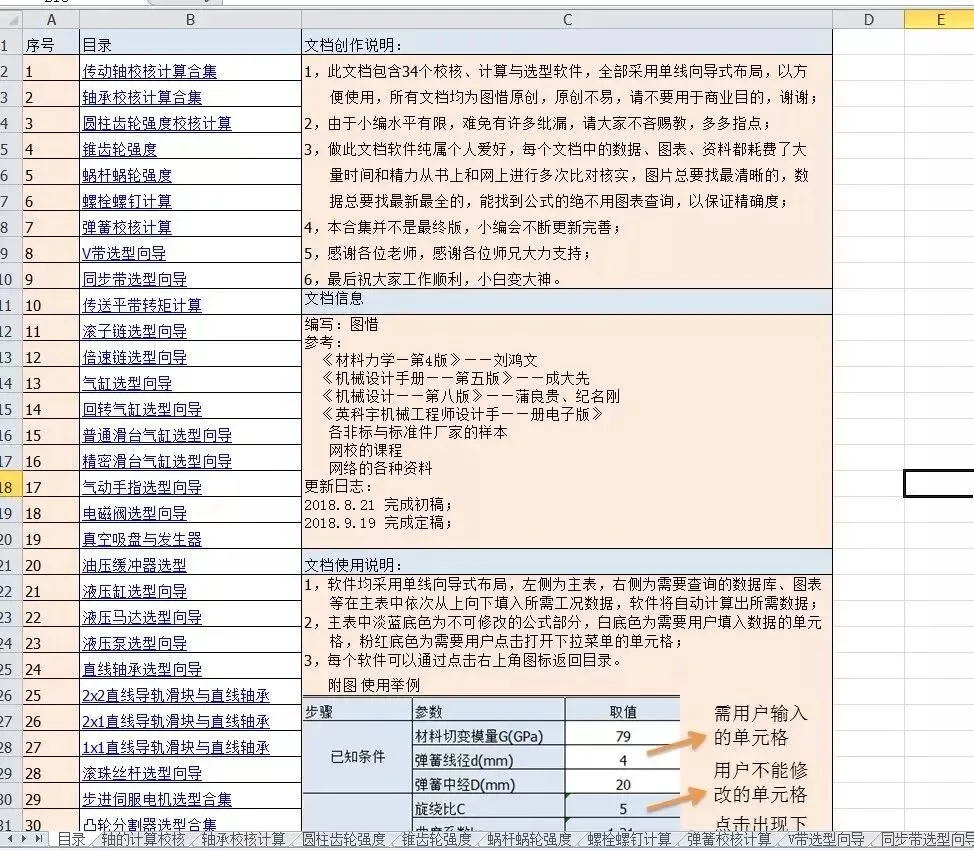
Task: Switch to the 轴的计算校核 sheet tab
Action: (143, 839)
